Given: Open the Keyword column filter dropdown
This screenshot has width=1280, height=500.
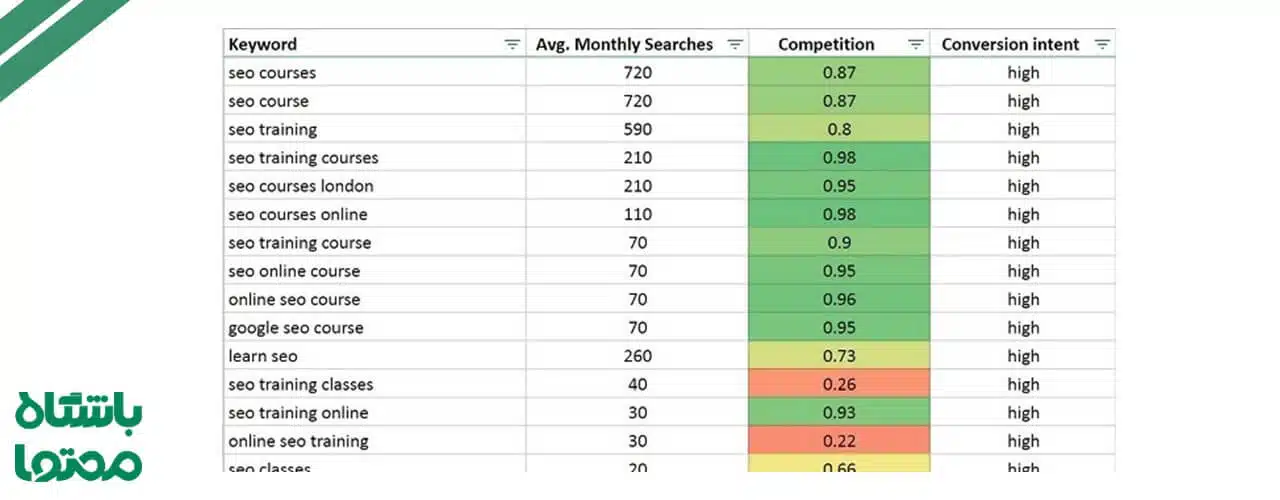Looking at the screenshot, I should pos(512,44).
